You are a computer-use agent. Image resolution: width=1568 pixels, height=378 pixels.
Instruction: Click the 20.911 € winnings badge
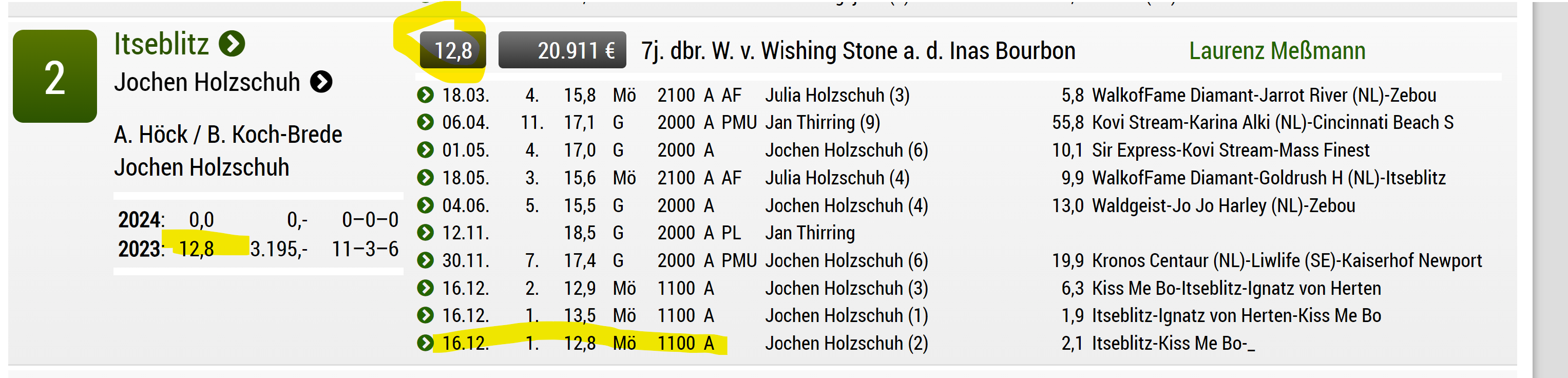click(562, 50)
